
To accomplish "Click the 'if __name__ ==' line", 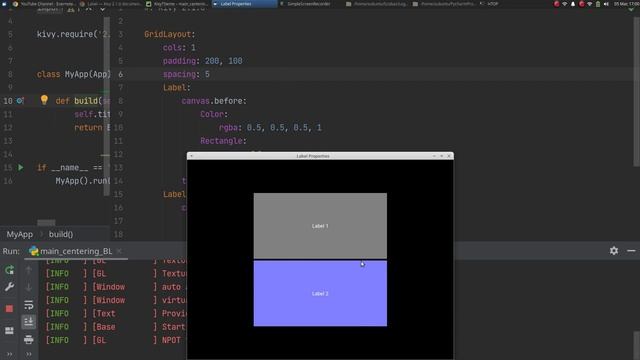I will click(69, 167).
